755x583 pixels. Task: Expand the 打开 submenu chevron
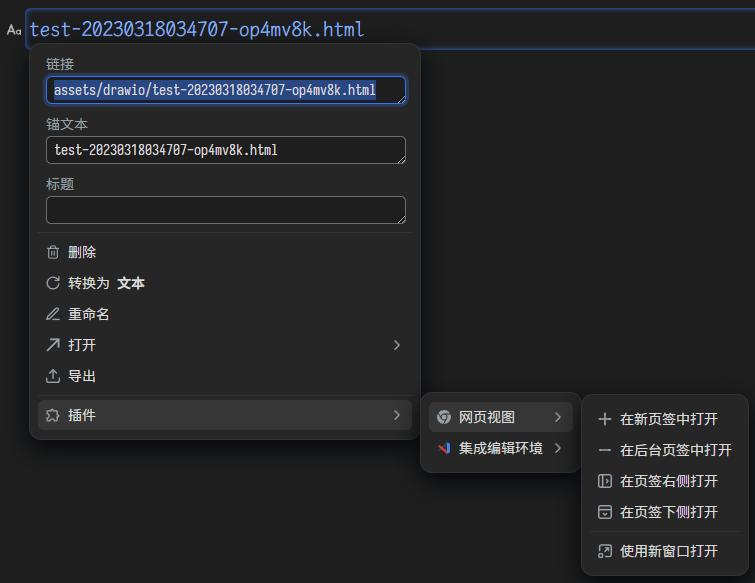pos(397,345)
